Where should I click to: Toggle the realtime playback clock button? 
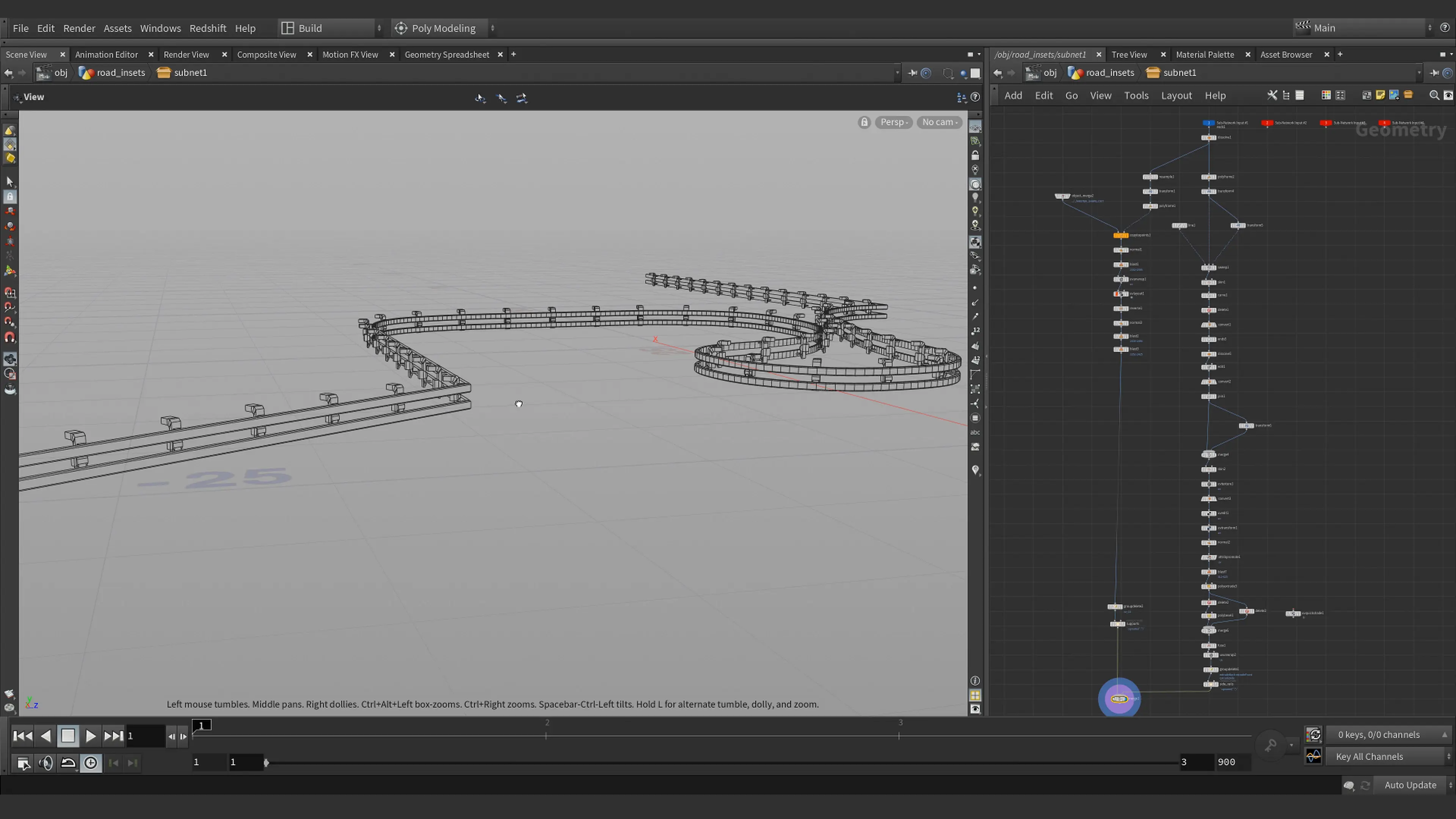point(91,763)
